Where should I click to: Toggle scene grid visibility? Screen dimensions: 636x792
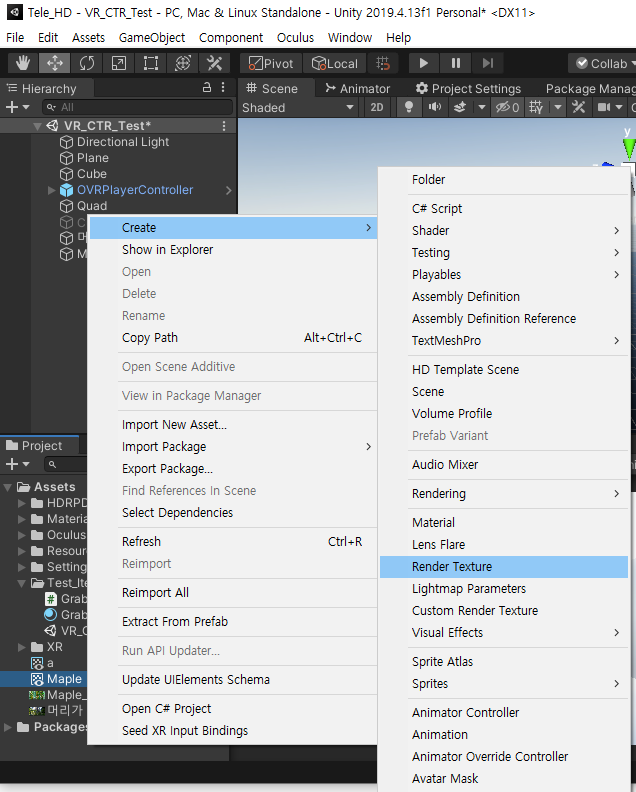(x=536, y=107)
